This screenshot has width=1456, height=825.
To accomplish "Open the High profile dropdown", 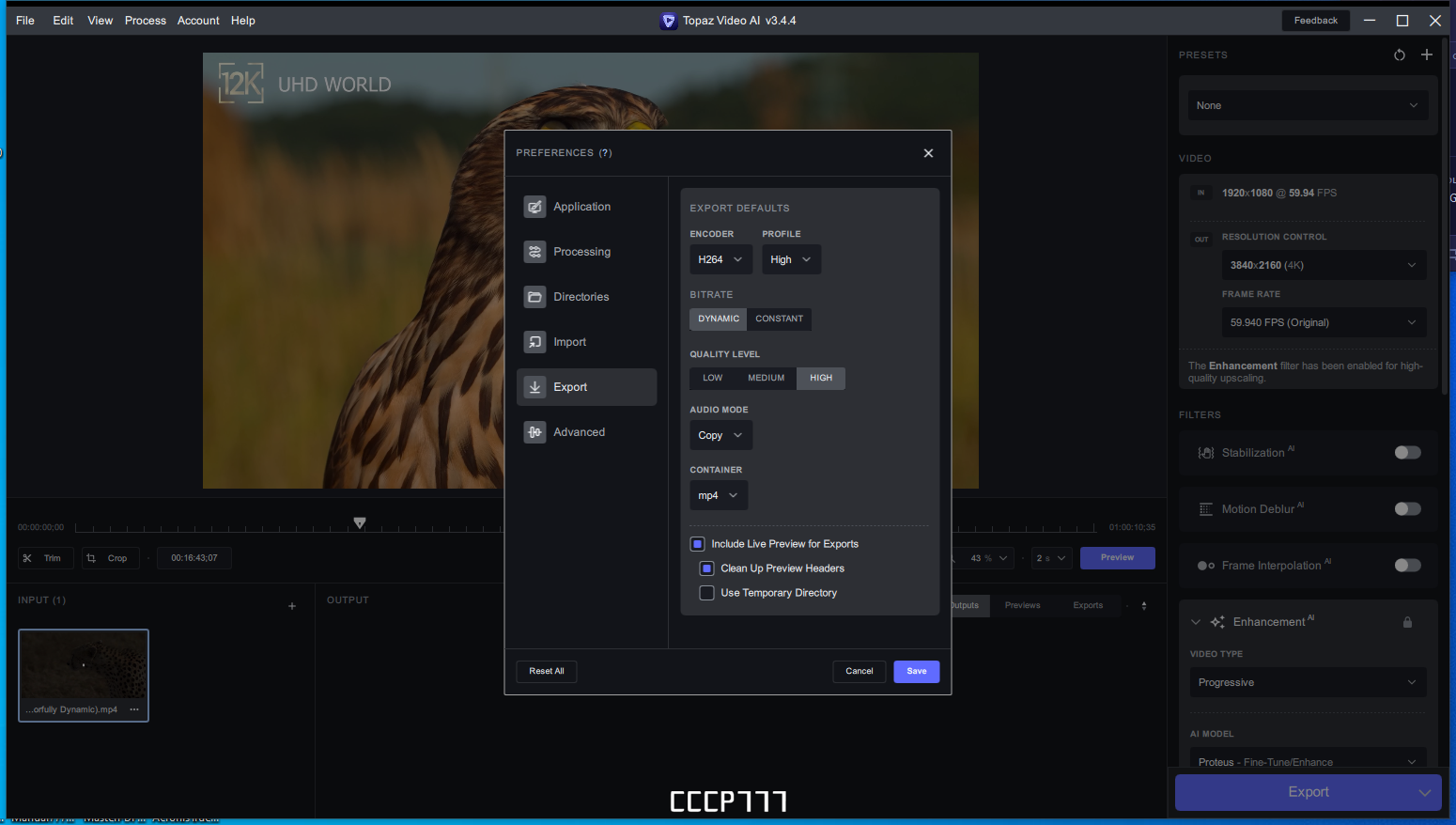I will [x=791, y=259].
